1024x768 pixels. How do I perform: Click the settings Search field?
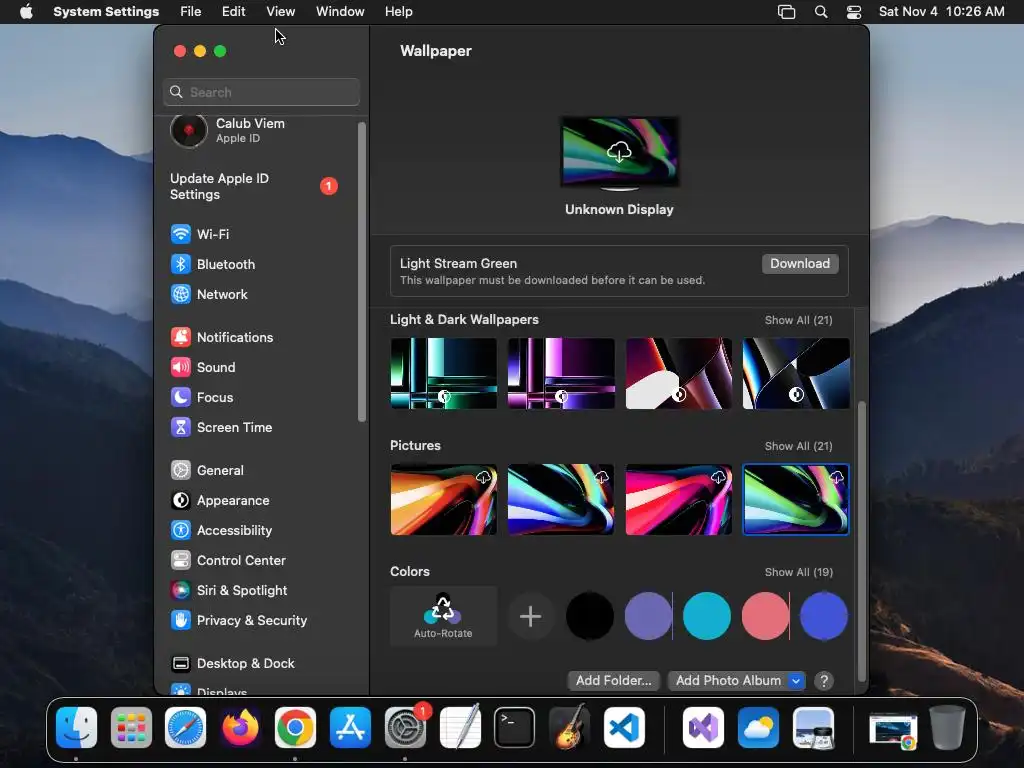tap(261, 92)
